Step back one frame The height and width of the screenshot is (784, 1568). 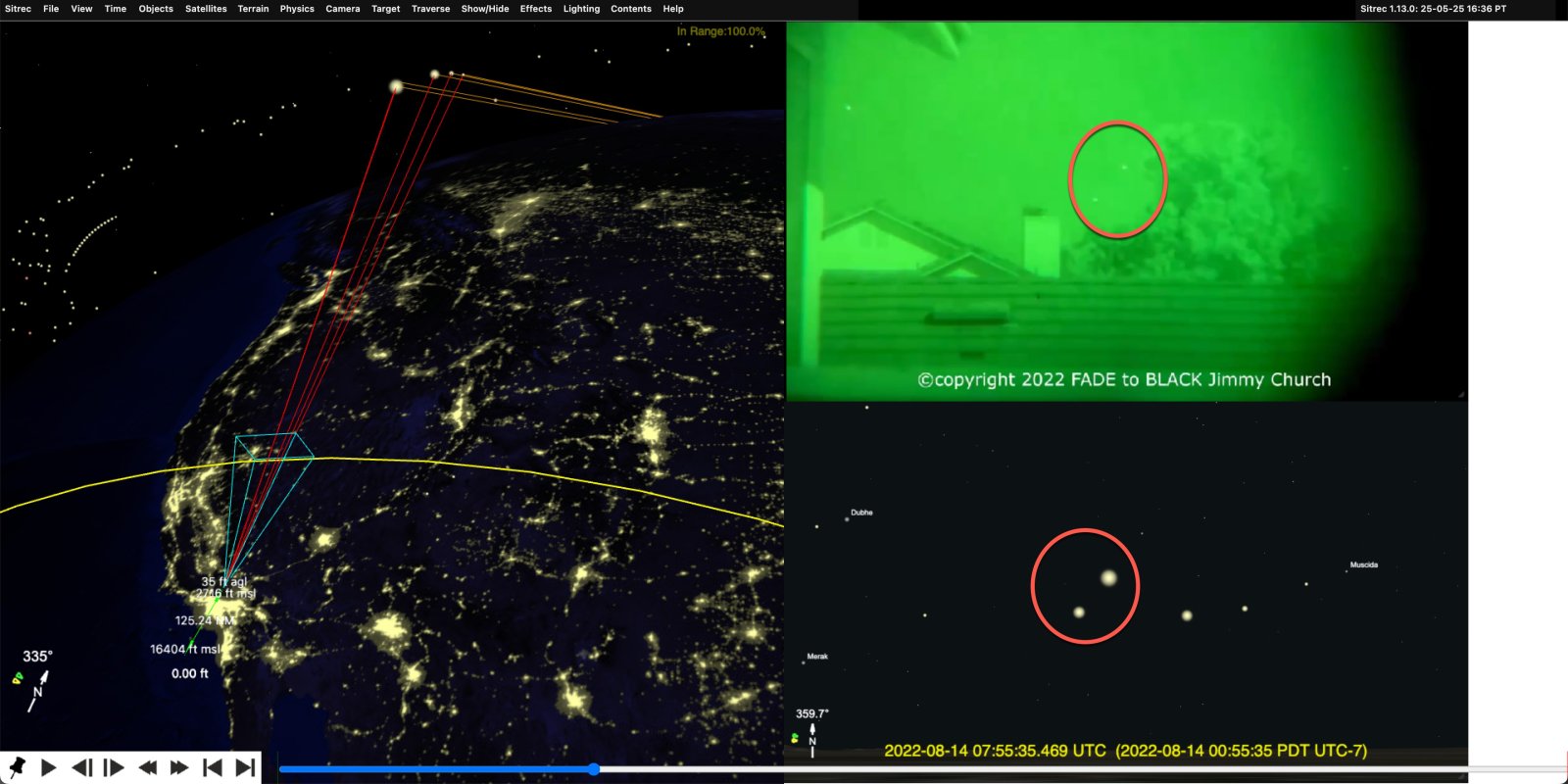(x=82, y=767)
